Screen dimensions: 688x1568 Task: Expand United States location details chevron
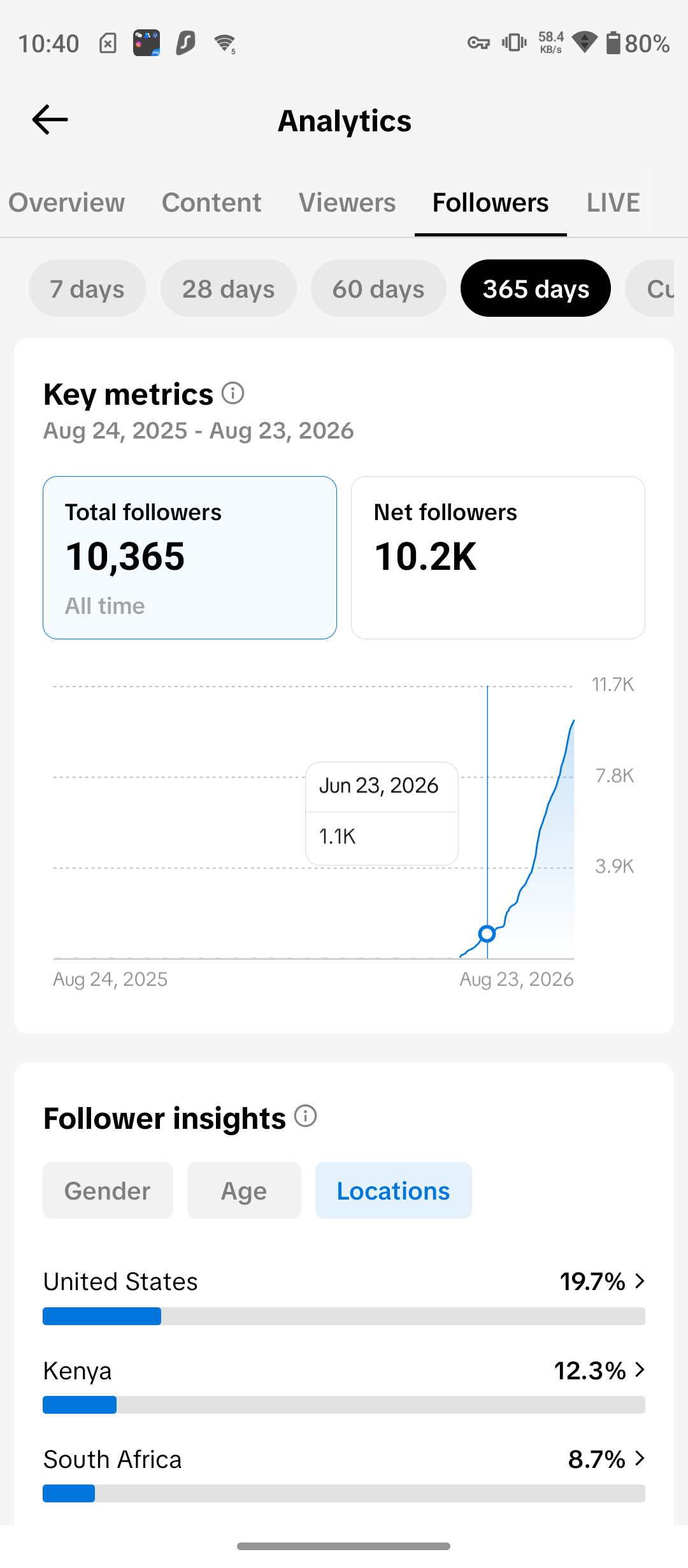point(640,1281)
